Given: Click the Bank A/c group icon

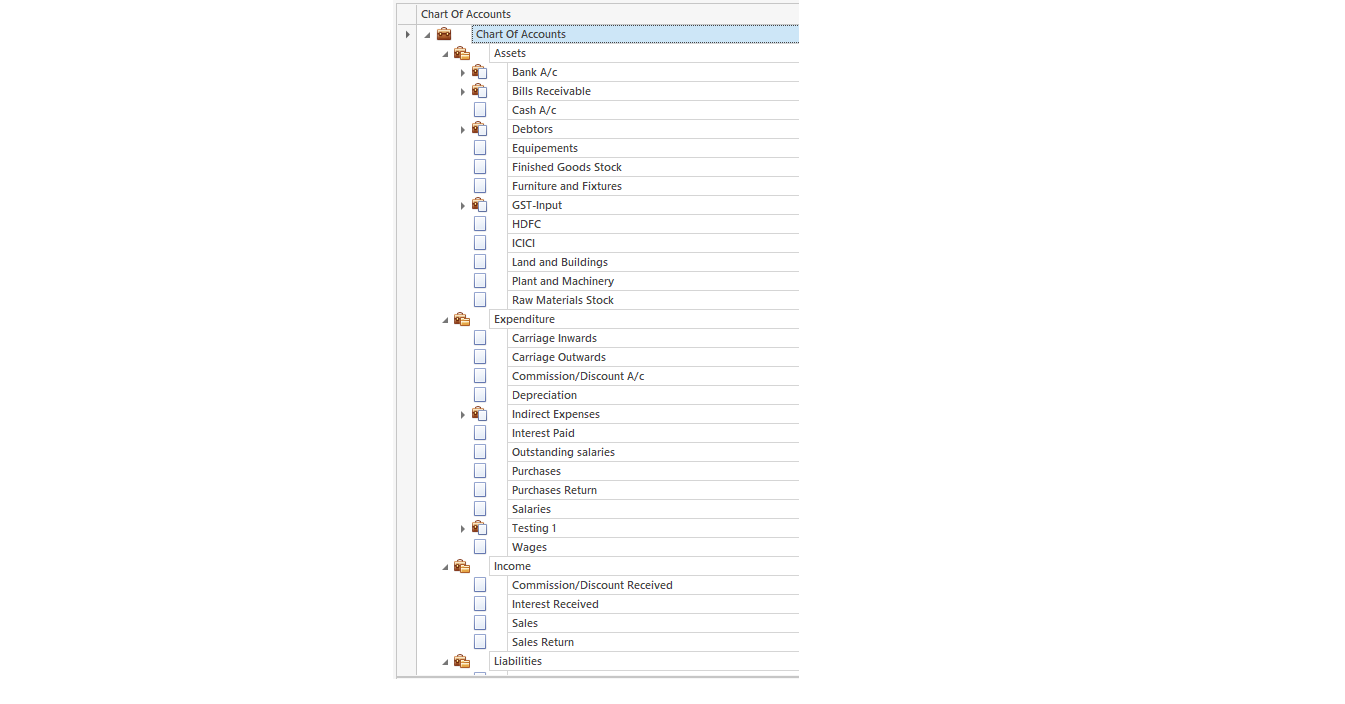Looking at the screenshot, I should coord(480,72).
